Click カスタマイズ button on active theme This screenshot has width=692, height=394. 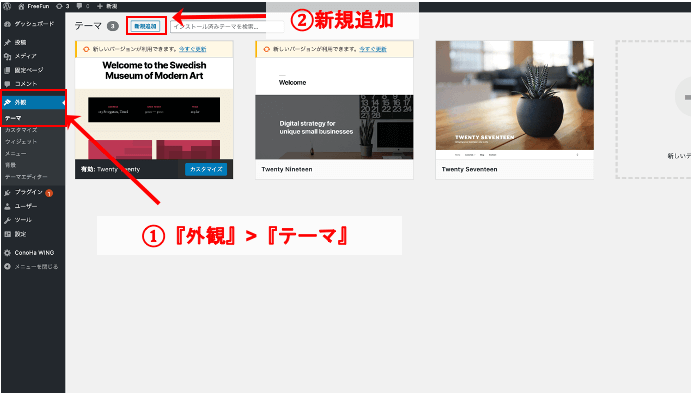point(206,169)
